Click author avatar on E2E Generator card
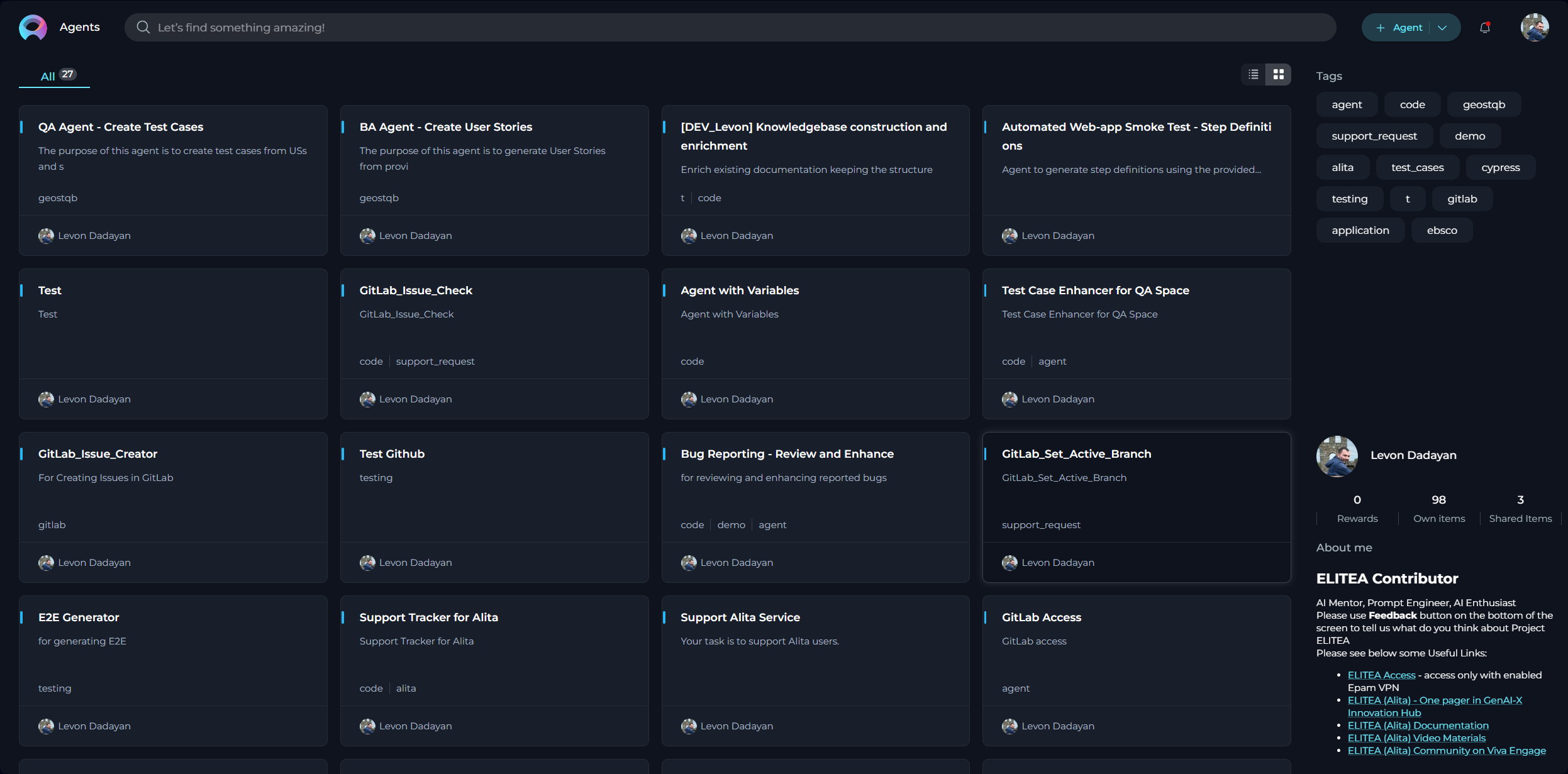Viewport: 1568px width, 774px height. tap(46, 726)
